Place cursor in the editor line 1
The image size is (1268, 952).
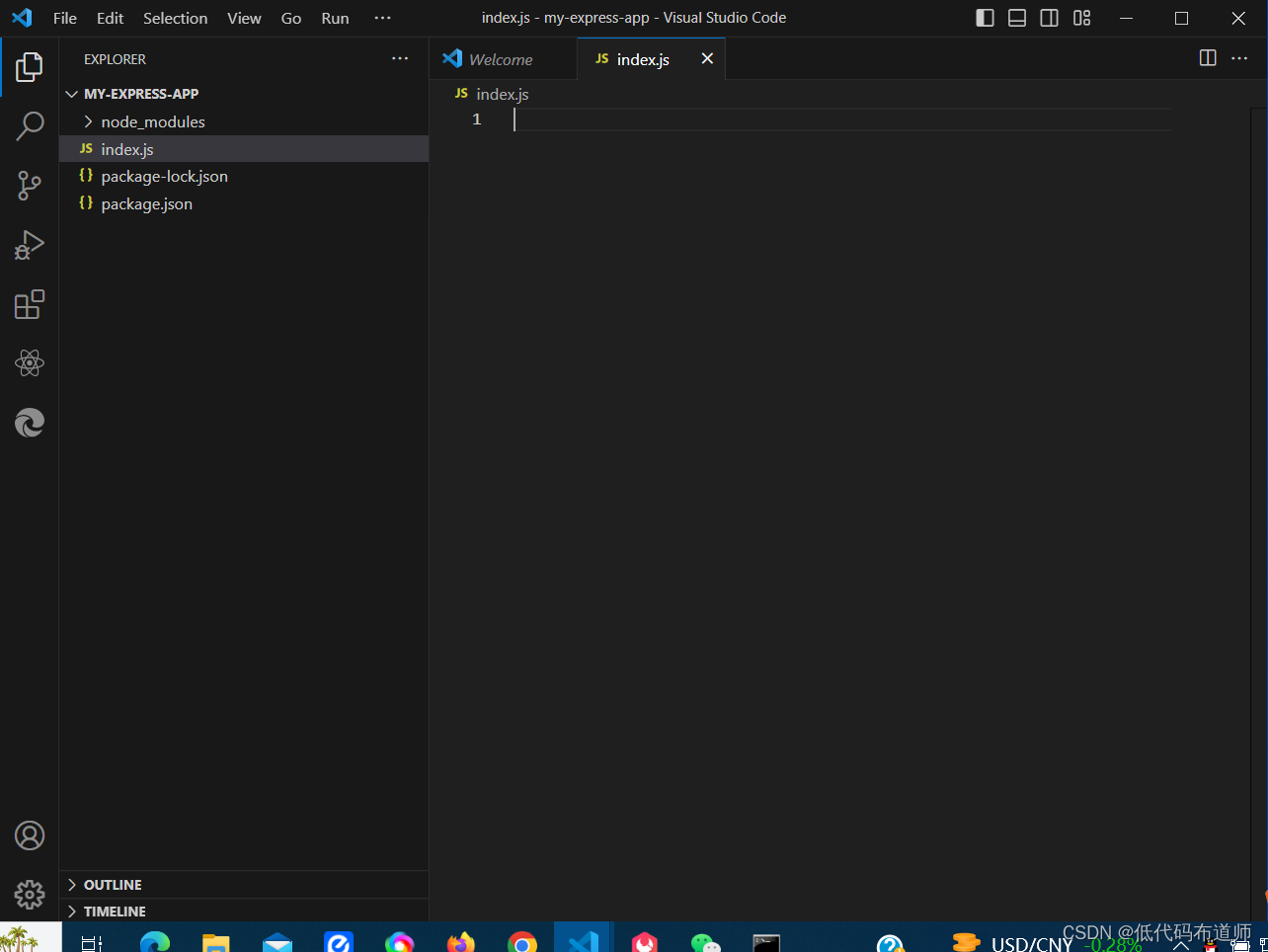click(x=842, y=119)
